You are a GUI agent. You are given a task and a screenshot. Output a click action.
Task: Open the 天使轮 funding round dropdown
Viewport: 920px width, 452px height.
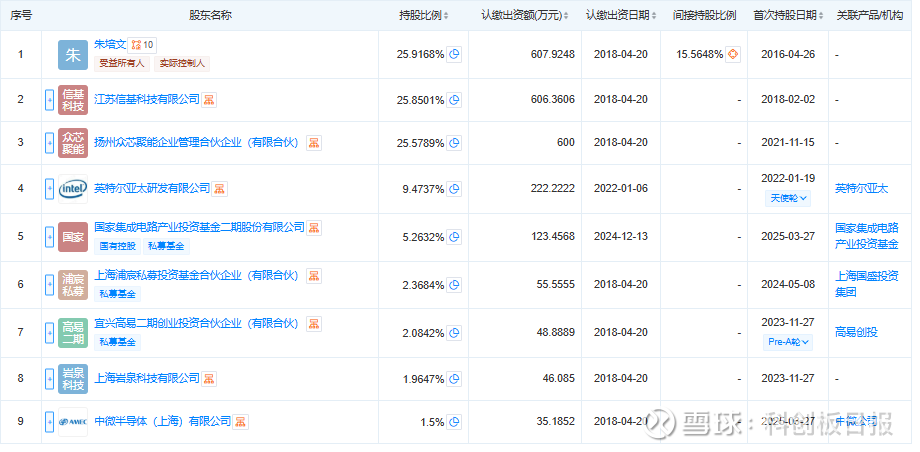click(x=788, y=198)
